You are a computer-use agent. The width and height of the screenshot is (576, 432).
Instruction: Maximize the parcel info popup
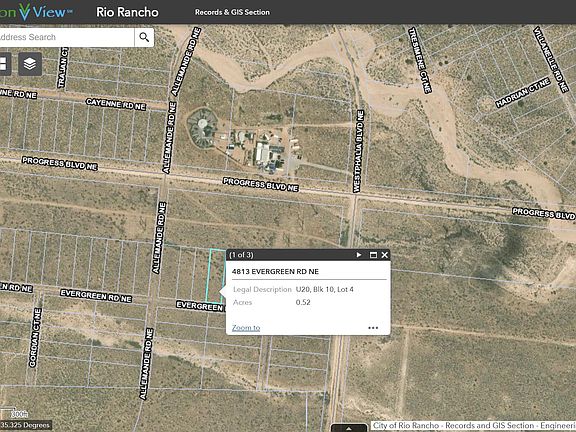click(373, 255)
